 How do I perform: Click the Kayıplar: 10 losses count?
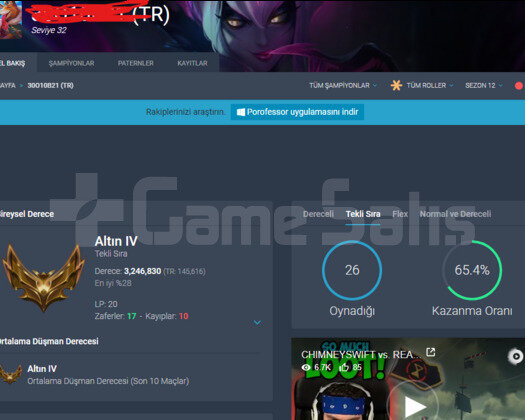point(167,316)
